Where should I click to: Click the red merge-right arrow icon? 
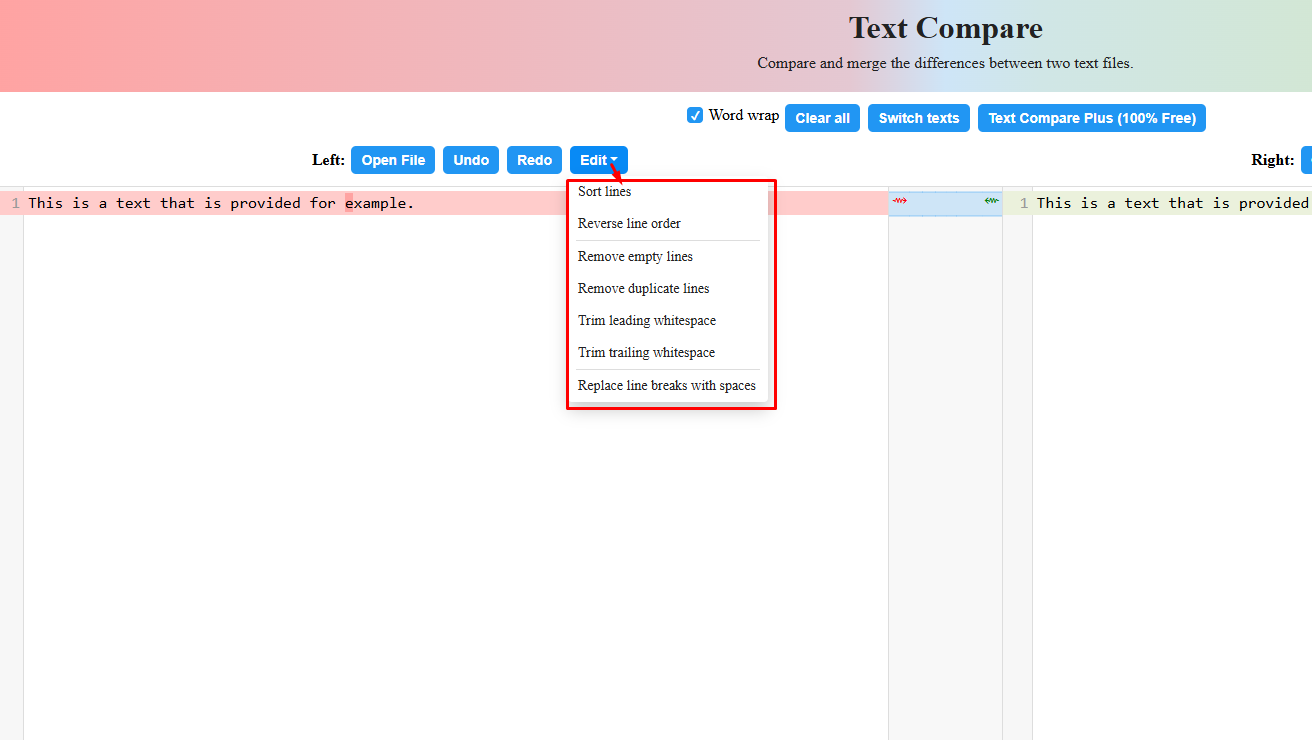point(899,201)
